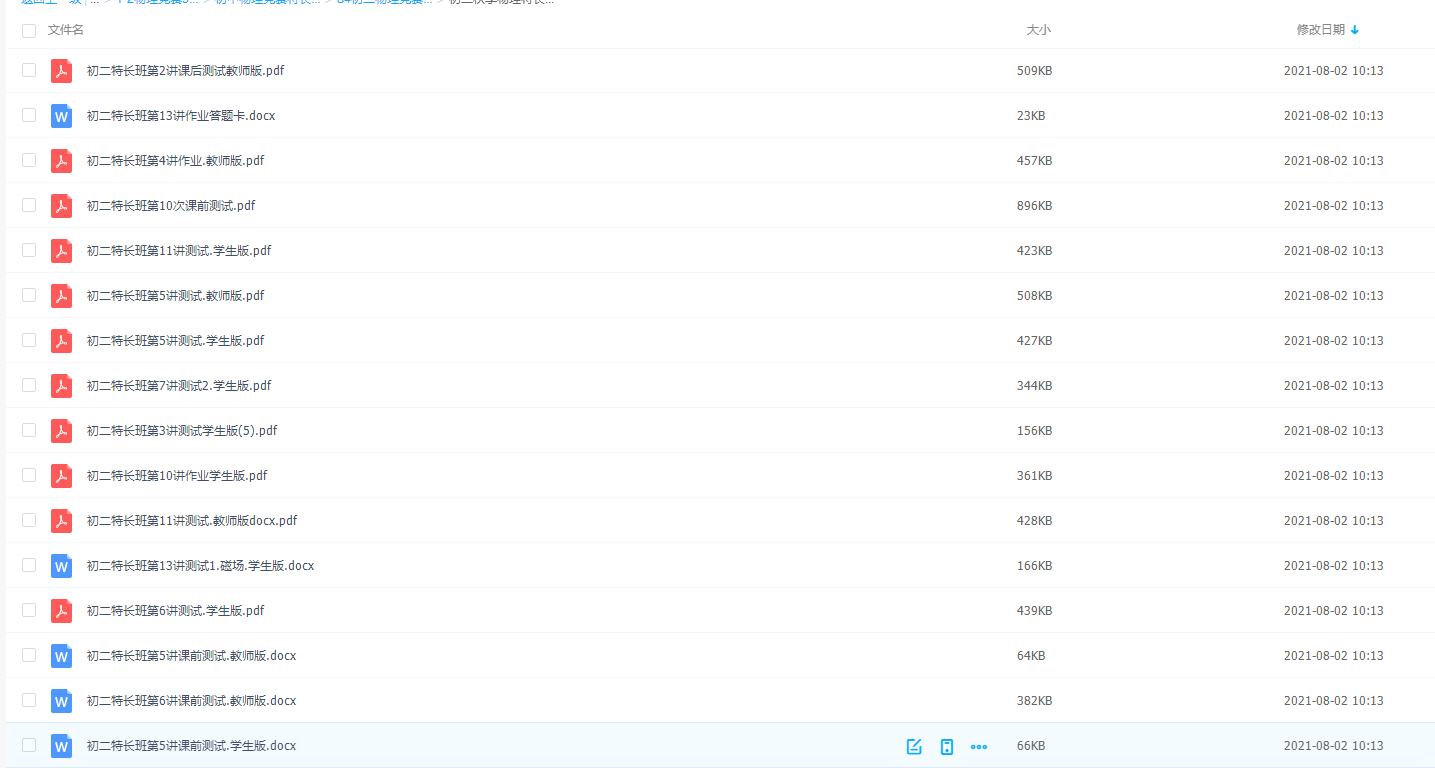Viewport: 1435px width, 768px height.
Task: Sort the list by 大小 column header
Action: [1038, 30]
